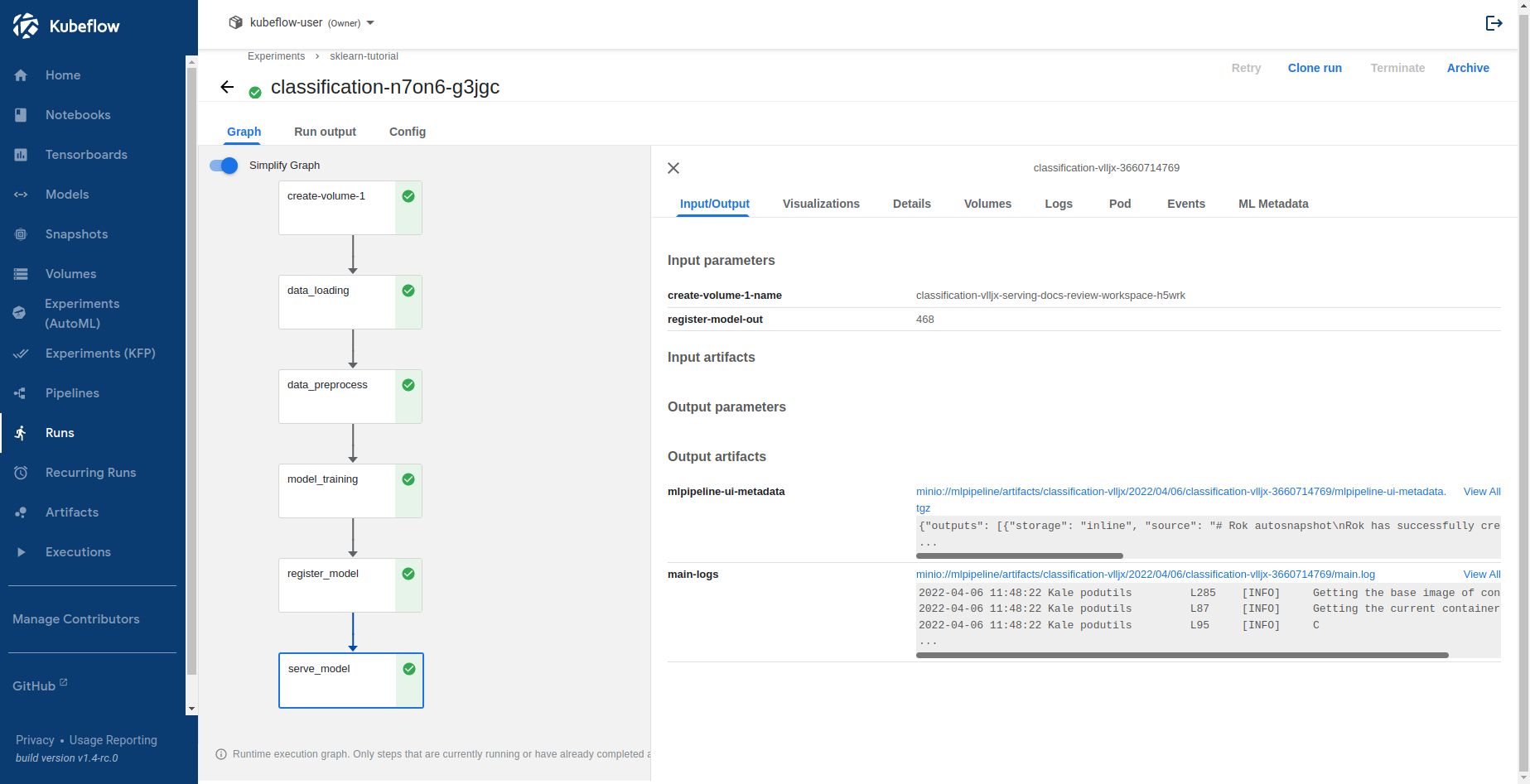Viewport: 1530px width, 784px height.
Task: Click the Kubeflow logo icon
Action: coord(26,26)
